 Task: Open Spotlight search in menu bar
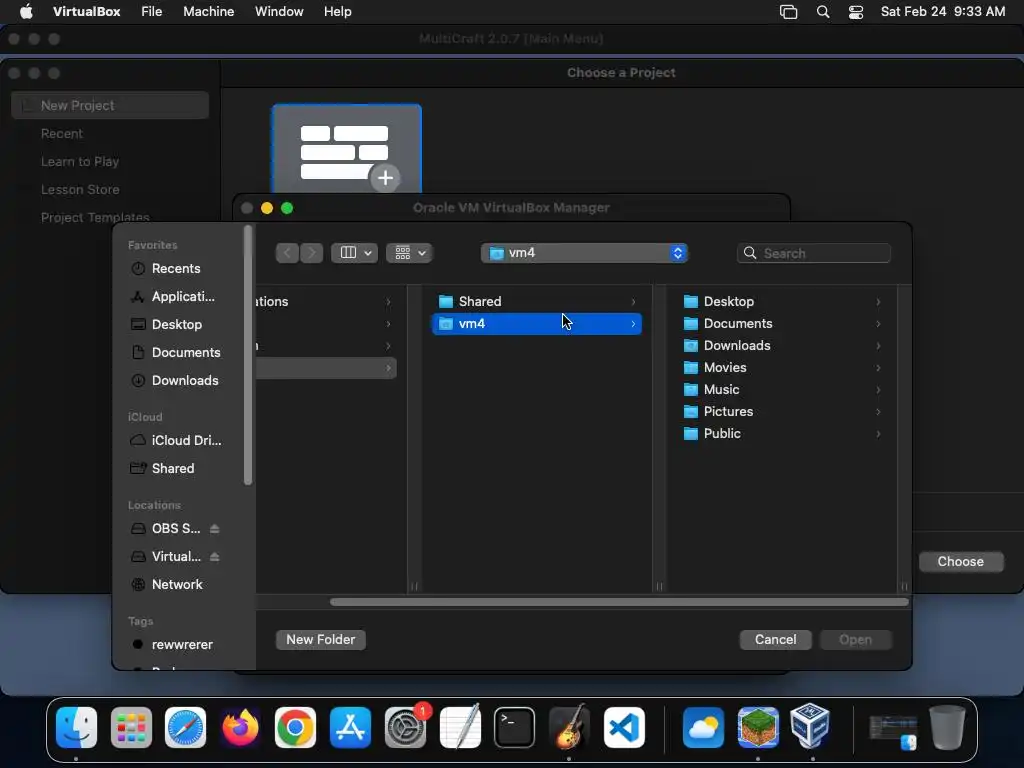(x=823, y=12)
